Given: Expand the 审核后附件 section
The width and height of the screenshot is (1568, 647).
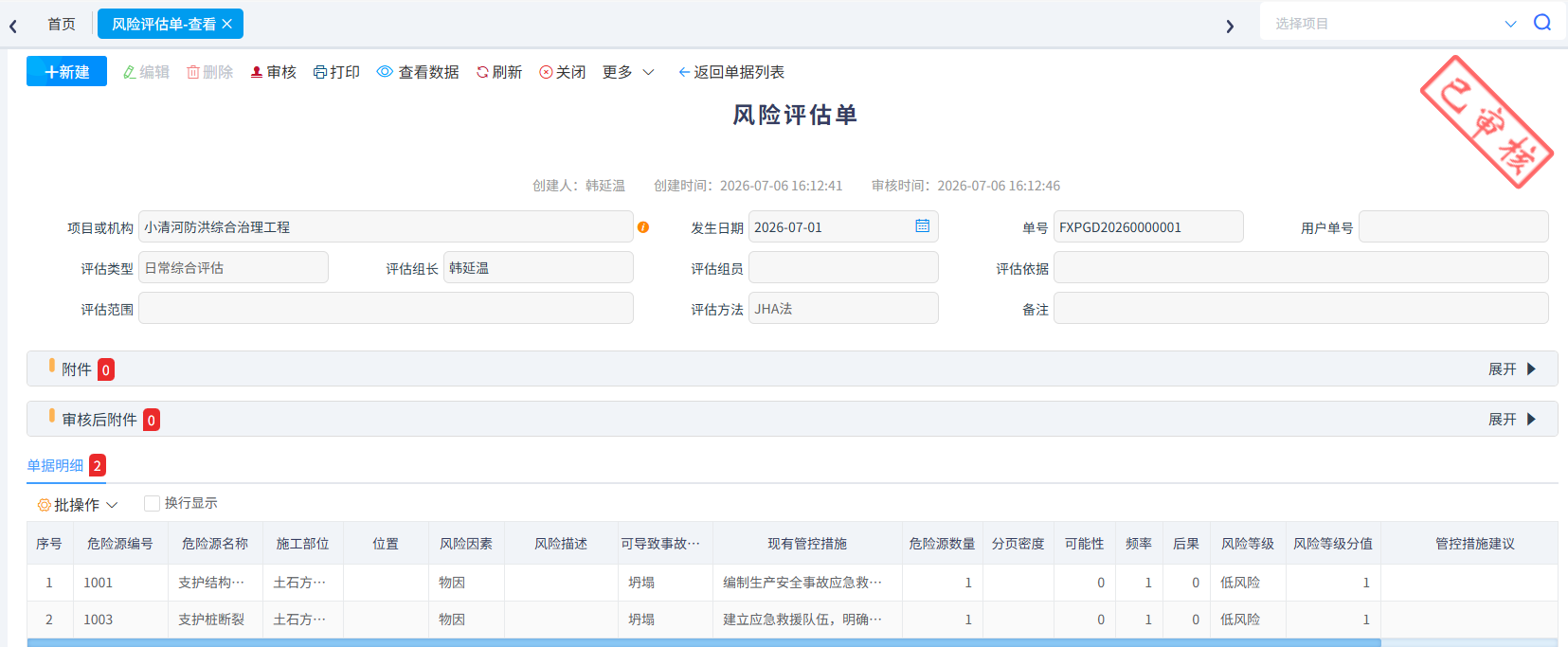Looking at the screenshot, I should (1512, 419).
